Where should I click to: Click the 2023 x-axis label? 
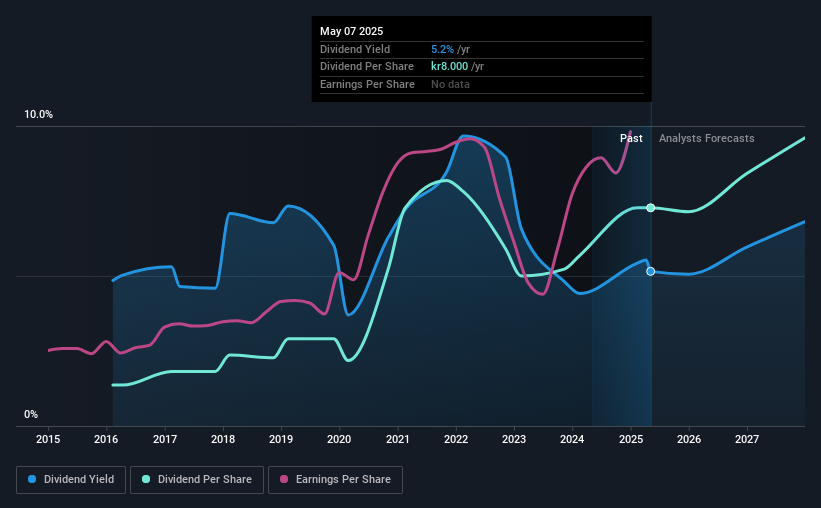[x=514, y=439]
